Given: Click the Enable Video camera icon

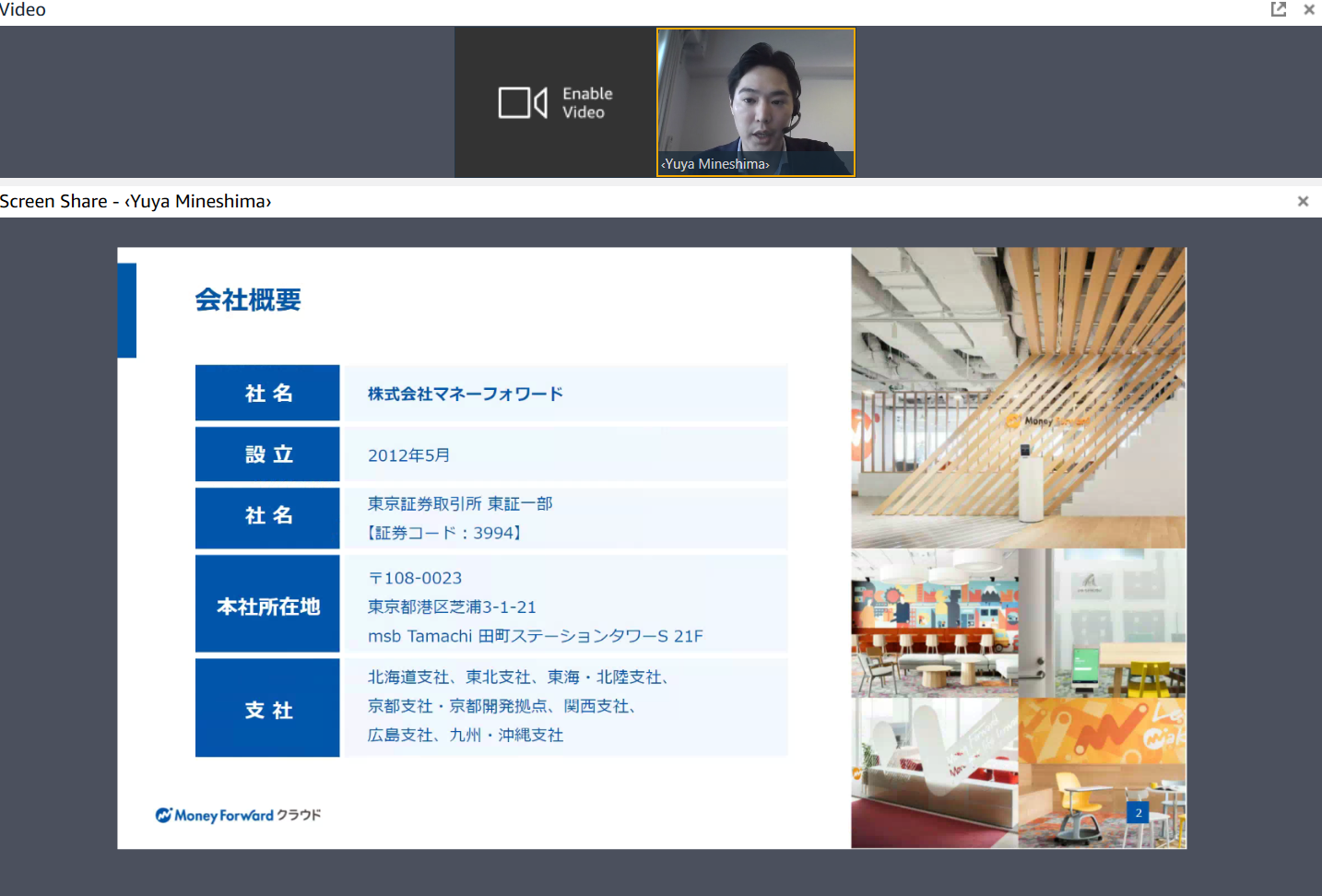Looking at the screenshot, I should click(x=523, y=102).
